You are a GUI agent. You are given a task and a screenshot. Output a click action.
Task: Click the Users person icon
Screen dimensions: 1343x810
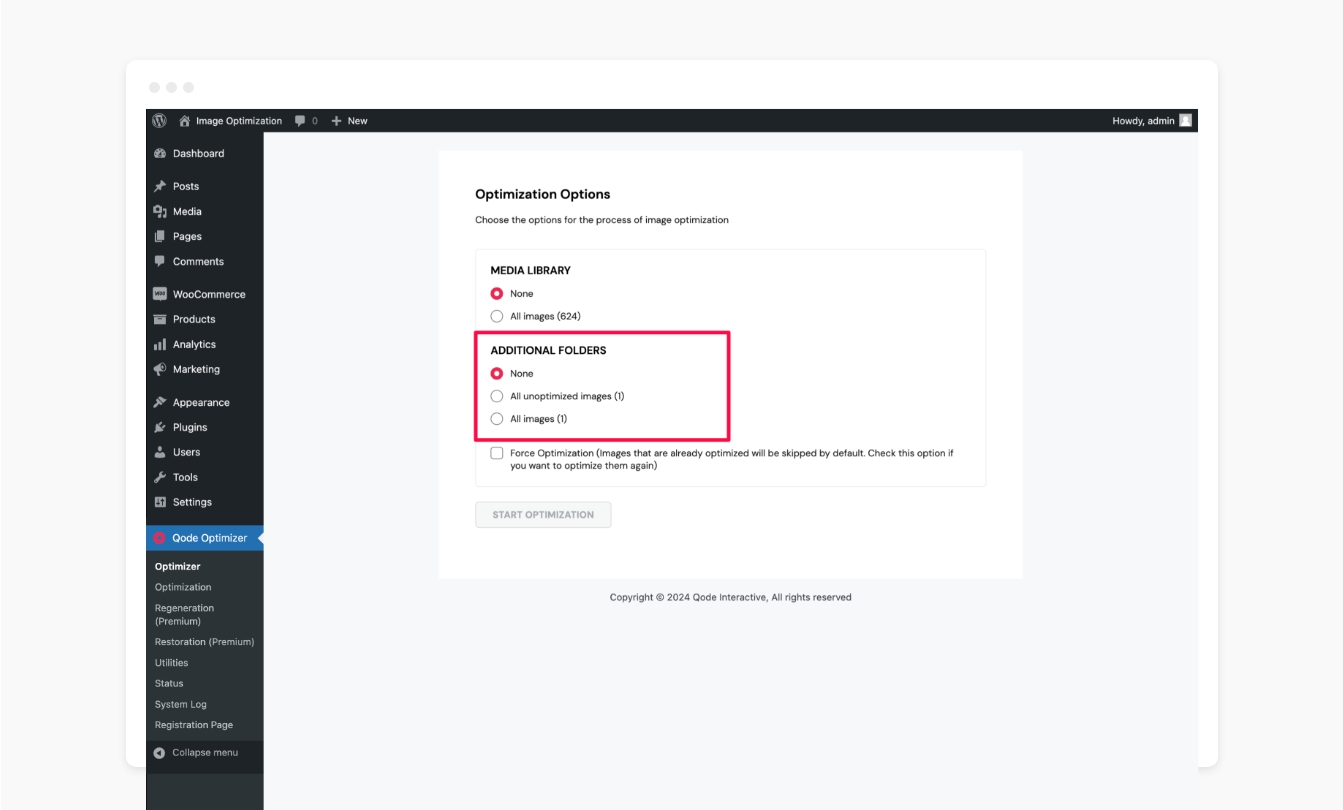159,452
